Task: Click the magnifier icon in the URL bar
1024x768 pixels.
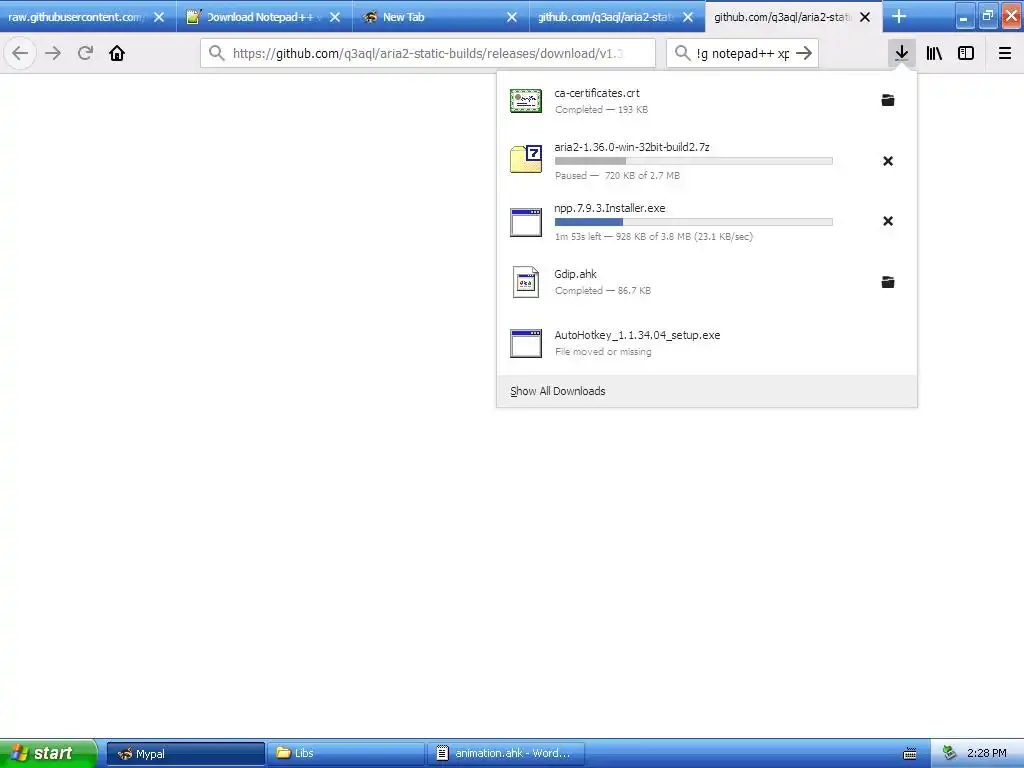Action: pyautogui.click(x=217, y=53)
